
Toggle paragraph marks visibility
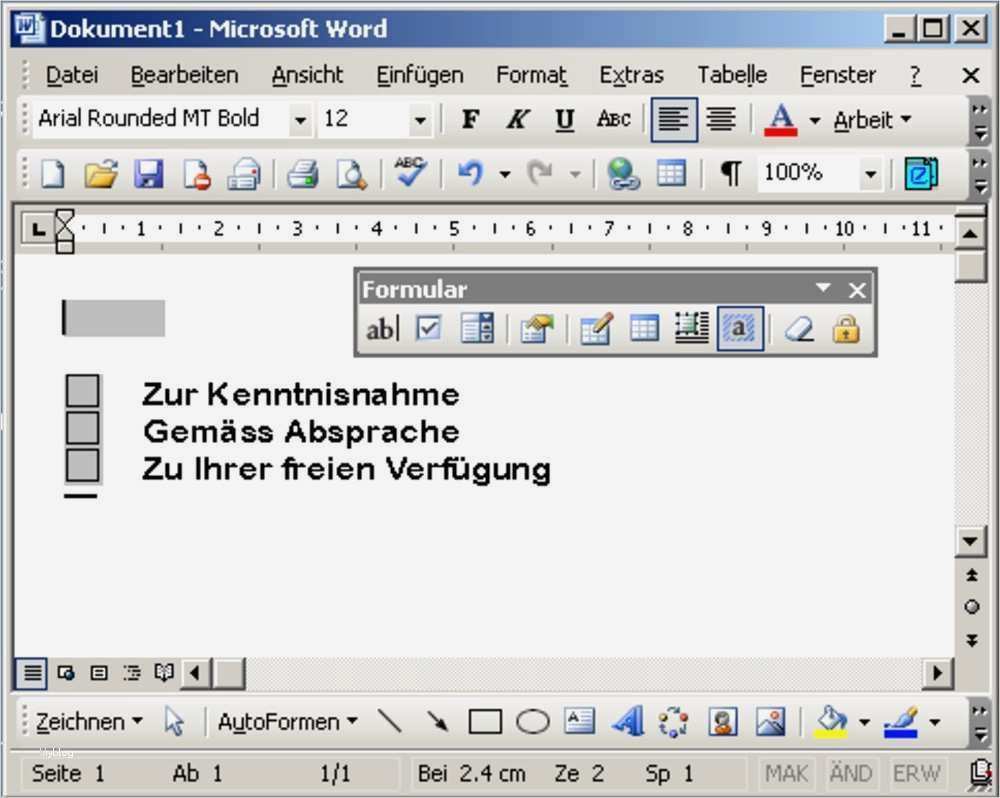(730, 172)
